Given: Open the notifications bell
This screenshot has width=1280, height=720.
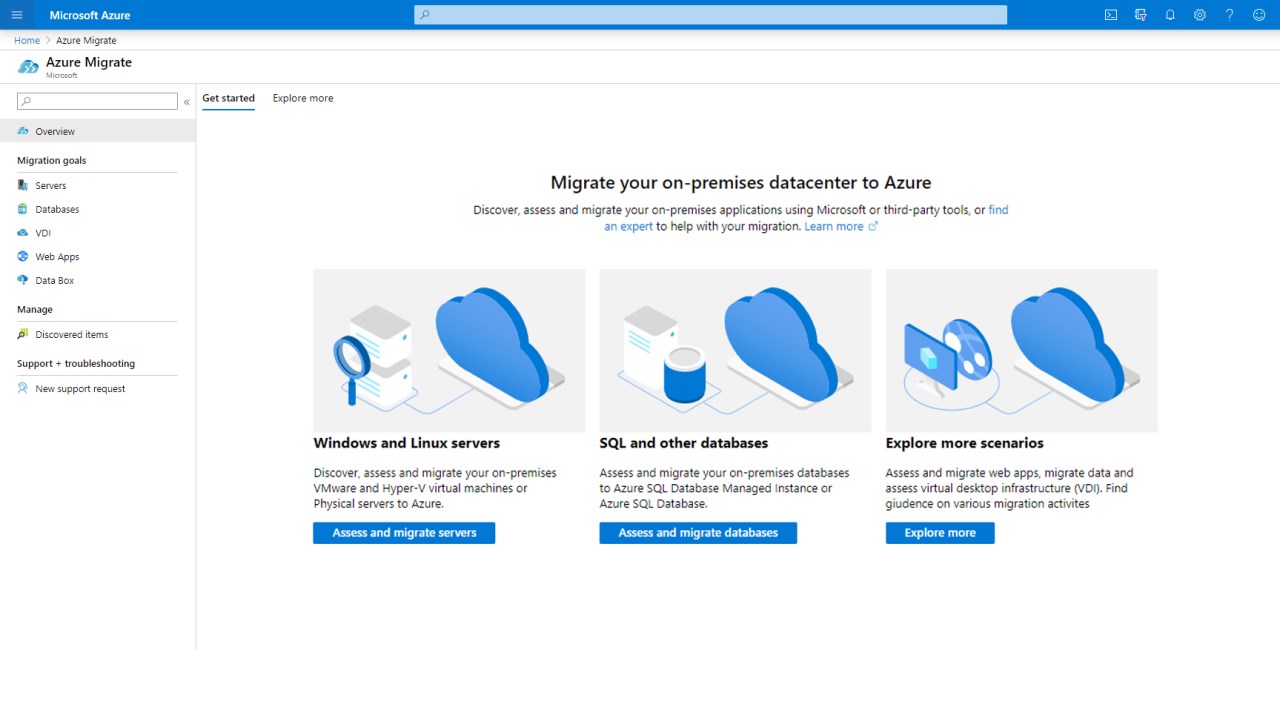Looking at the screenshot, I should pos(1170,15).
